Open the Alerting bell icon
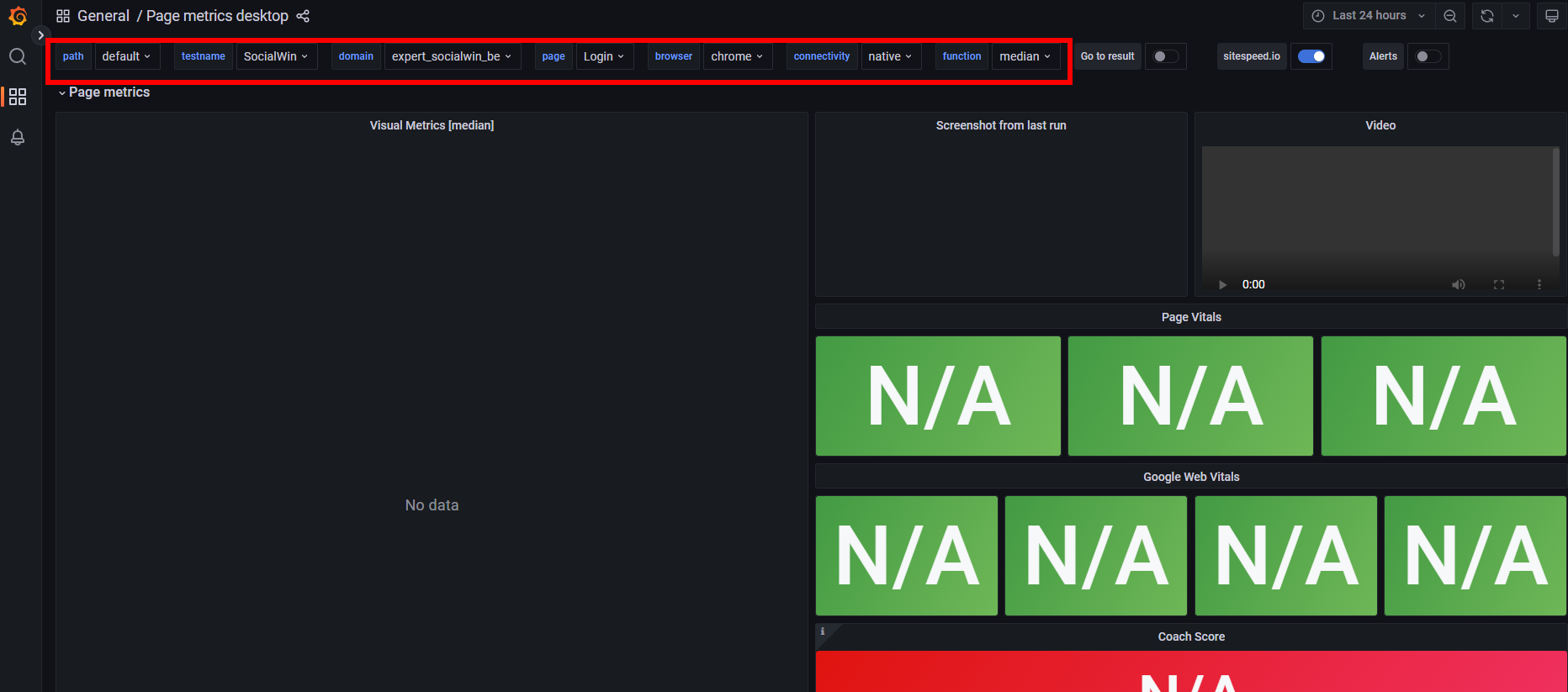1568x692 pixels. pyautogui.click(x=18, y=137)
